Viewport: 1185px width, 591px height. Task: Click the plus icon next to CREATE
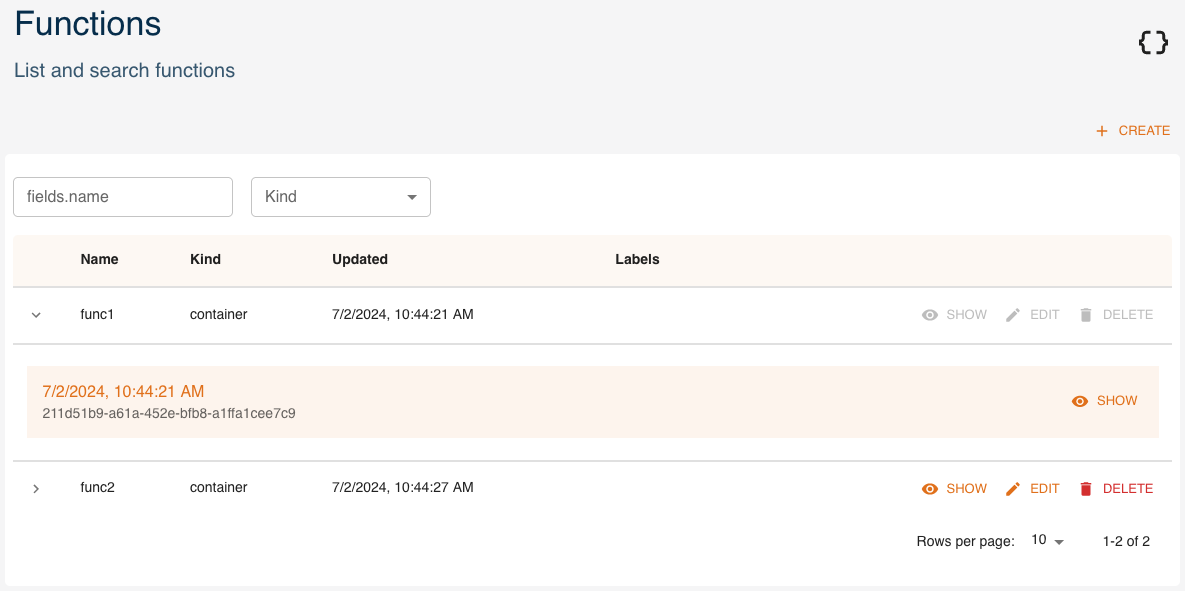click(x=1102, y=131)
